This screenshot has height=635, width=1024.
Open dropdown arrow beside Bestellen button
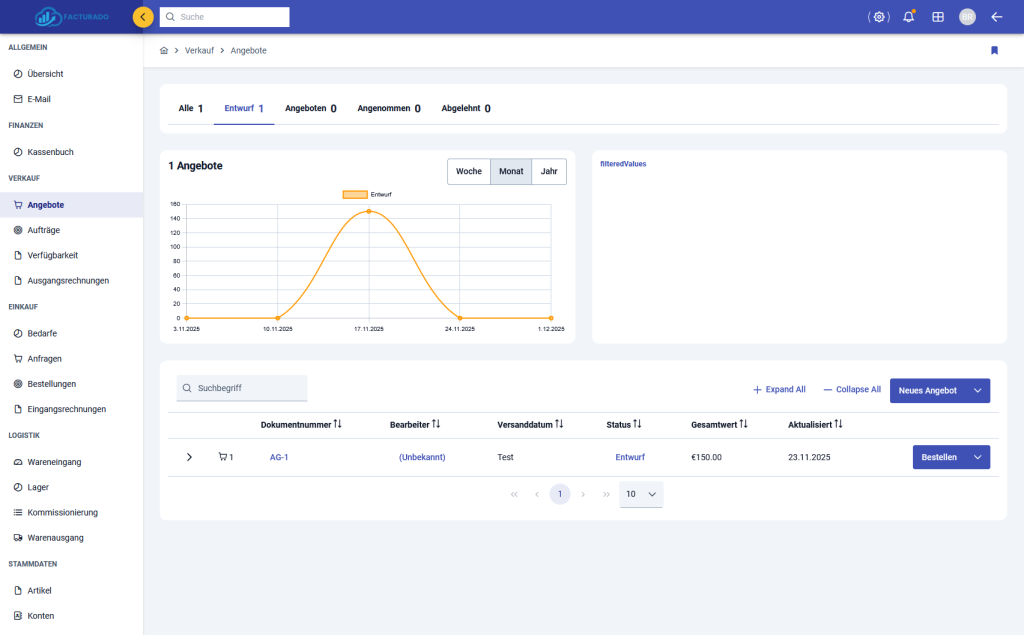[x=977, y=457]
